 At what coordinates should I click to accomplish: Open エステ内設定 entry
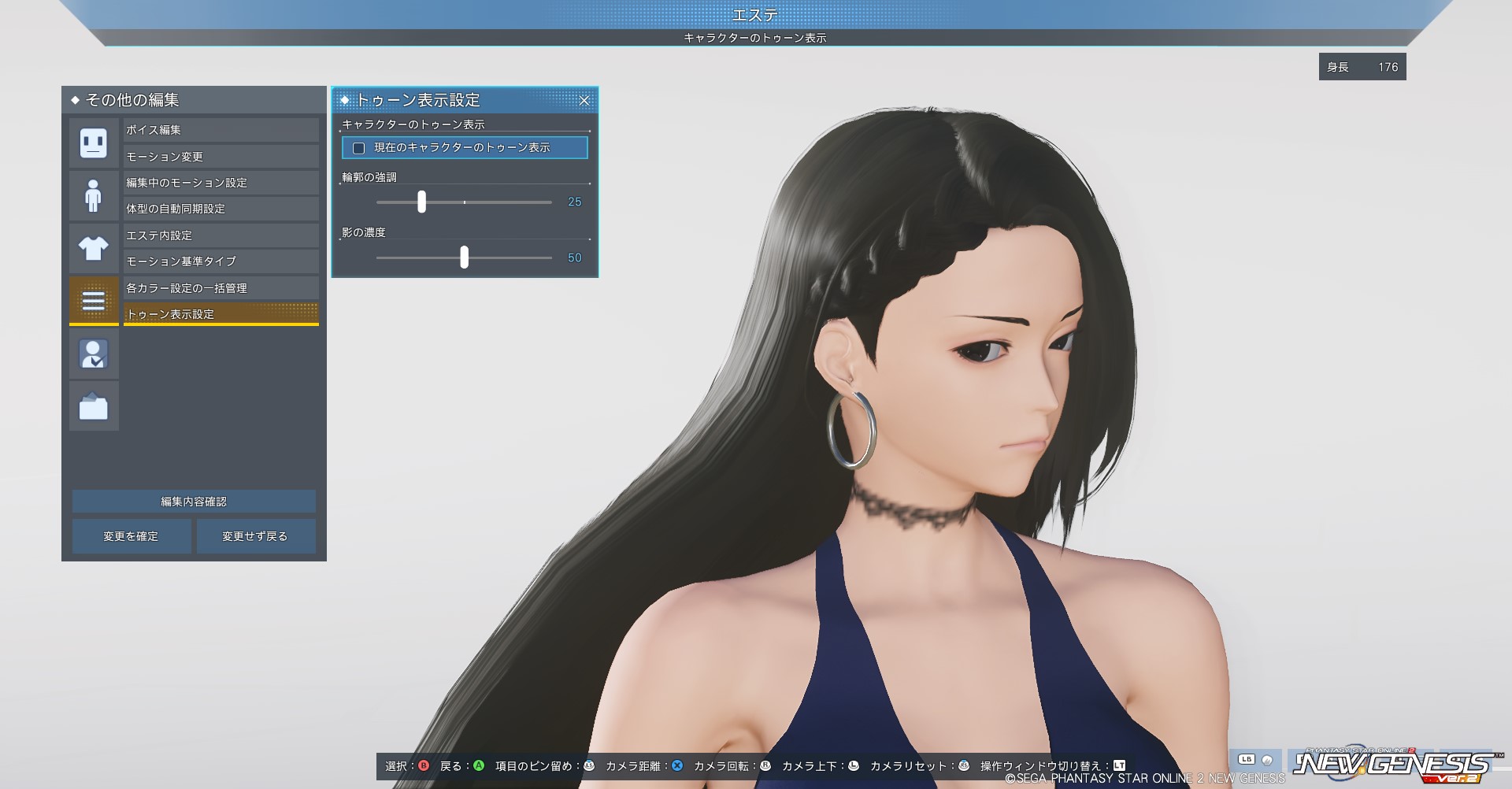click(x=221, y=235)
